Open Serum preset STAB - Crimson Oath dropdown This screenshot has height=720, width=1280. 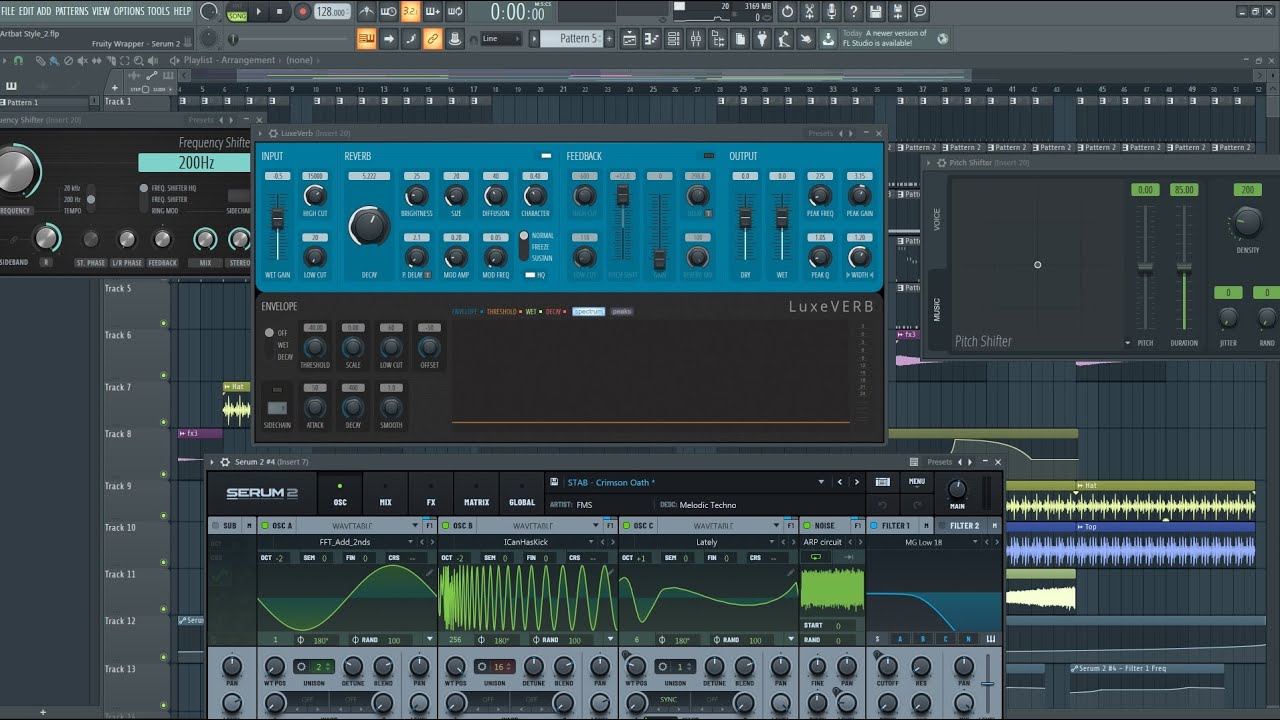coord(821,482)
